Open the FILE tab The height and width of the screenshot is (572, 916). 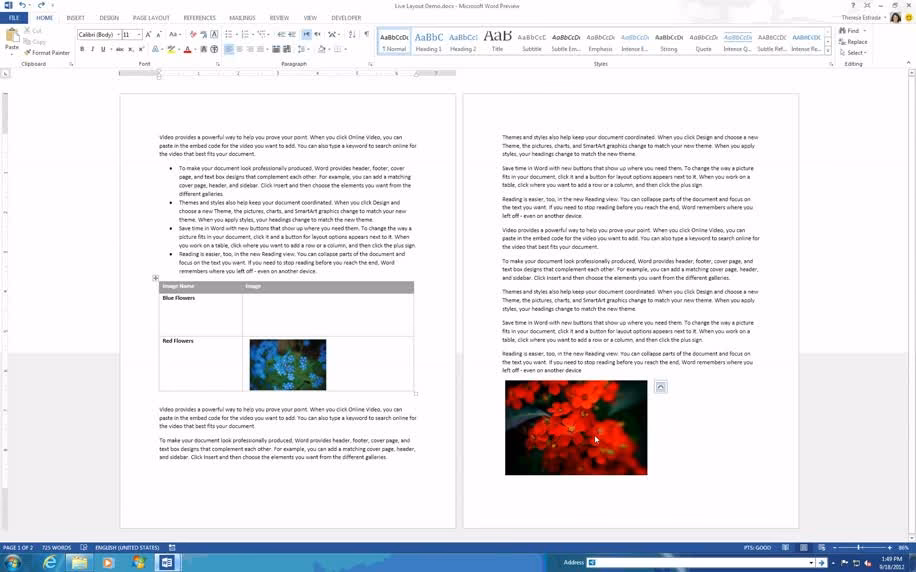tap(14, 18)
